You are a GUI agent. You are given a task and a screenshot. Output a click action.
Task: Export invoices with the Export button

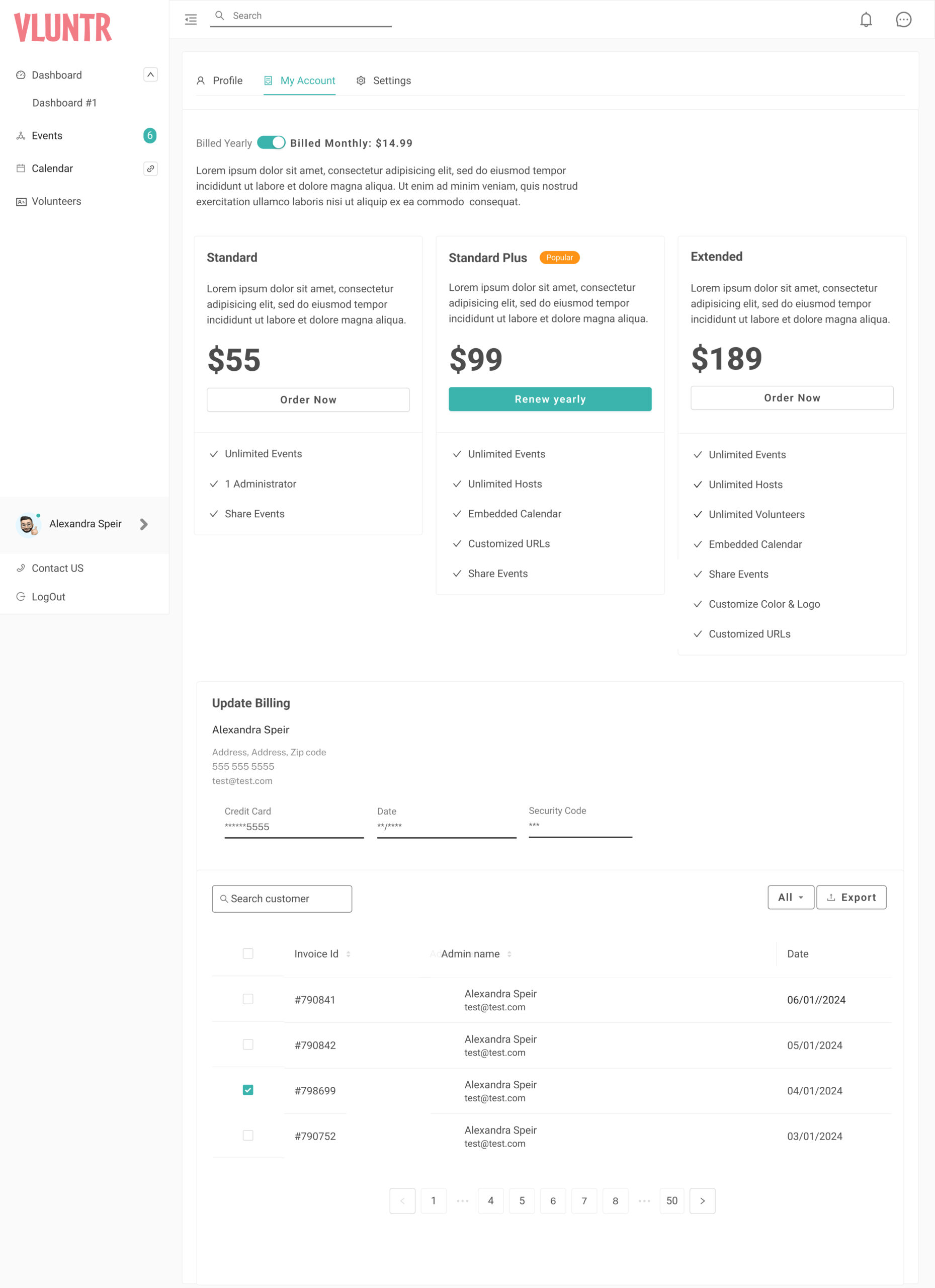click(x=851, y=897)
